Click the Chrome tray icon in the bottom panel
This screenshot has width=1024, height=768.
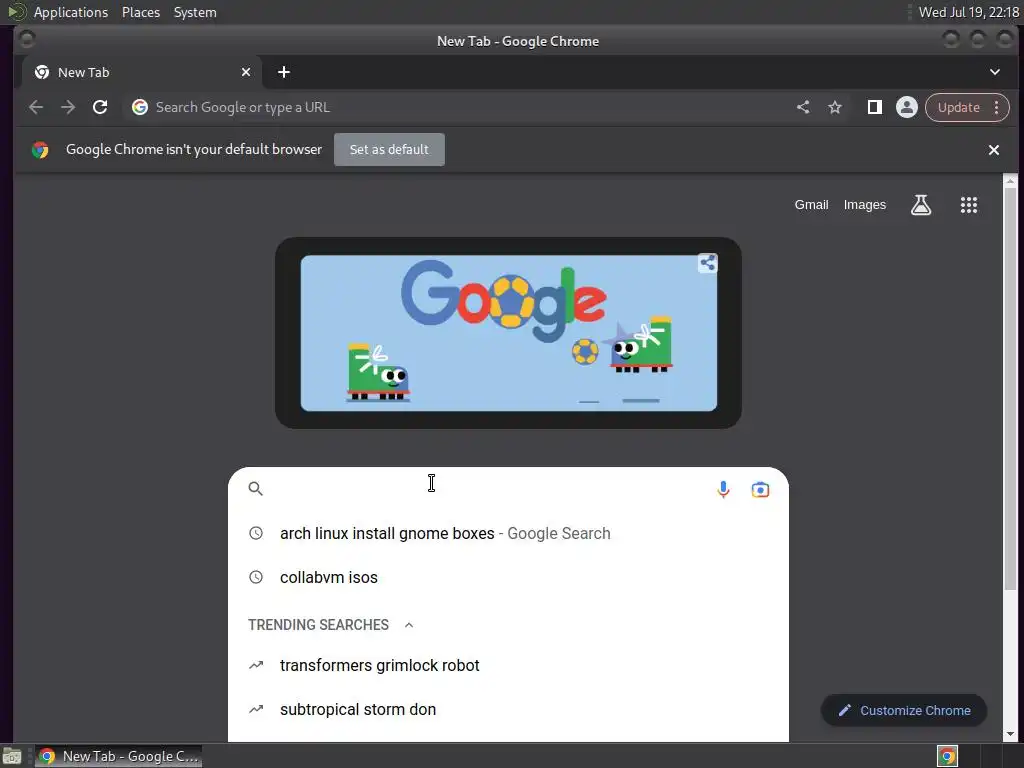pos(948,756)
